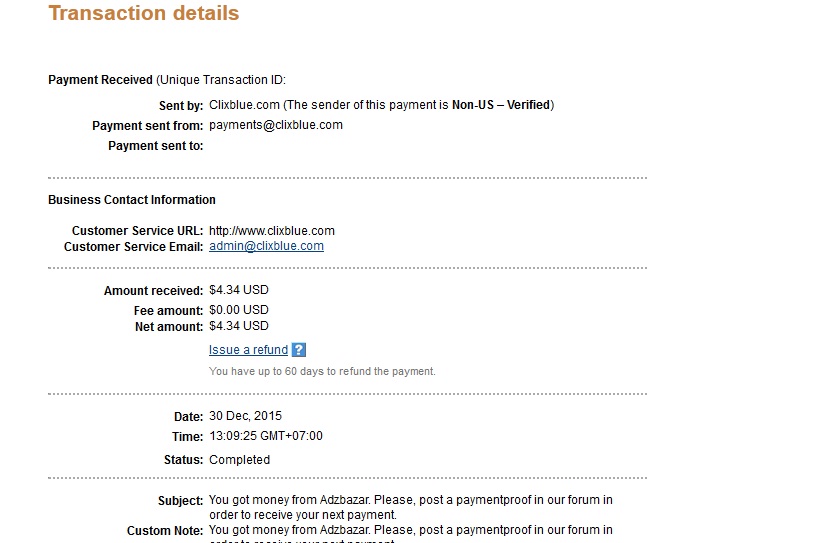Click the "Issue a refund" link
819x543 pixels.
coord(248,350)
